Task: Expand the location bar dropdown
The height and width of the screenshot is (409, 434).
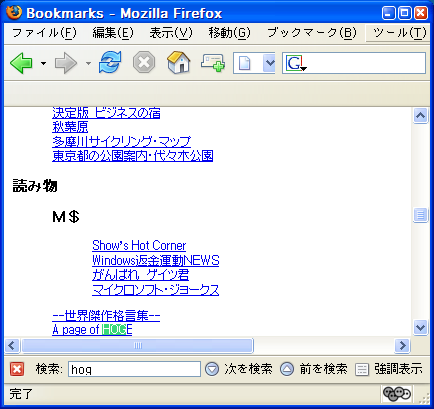Action: point(269,62)
